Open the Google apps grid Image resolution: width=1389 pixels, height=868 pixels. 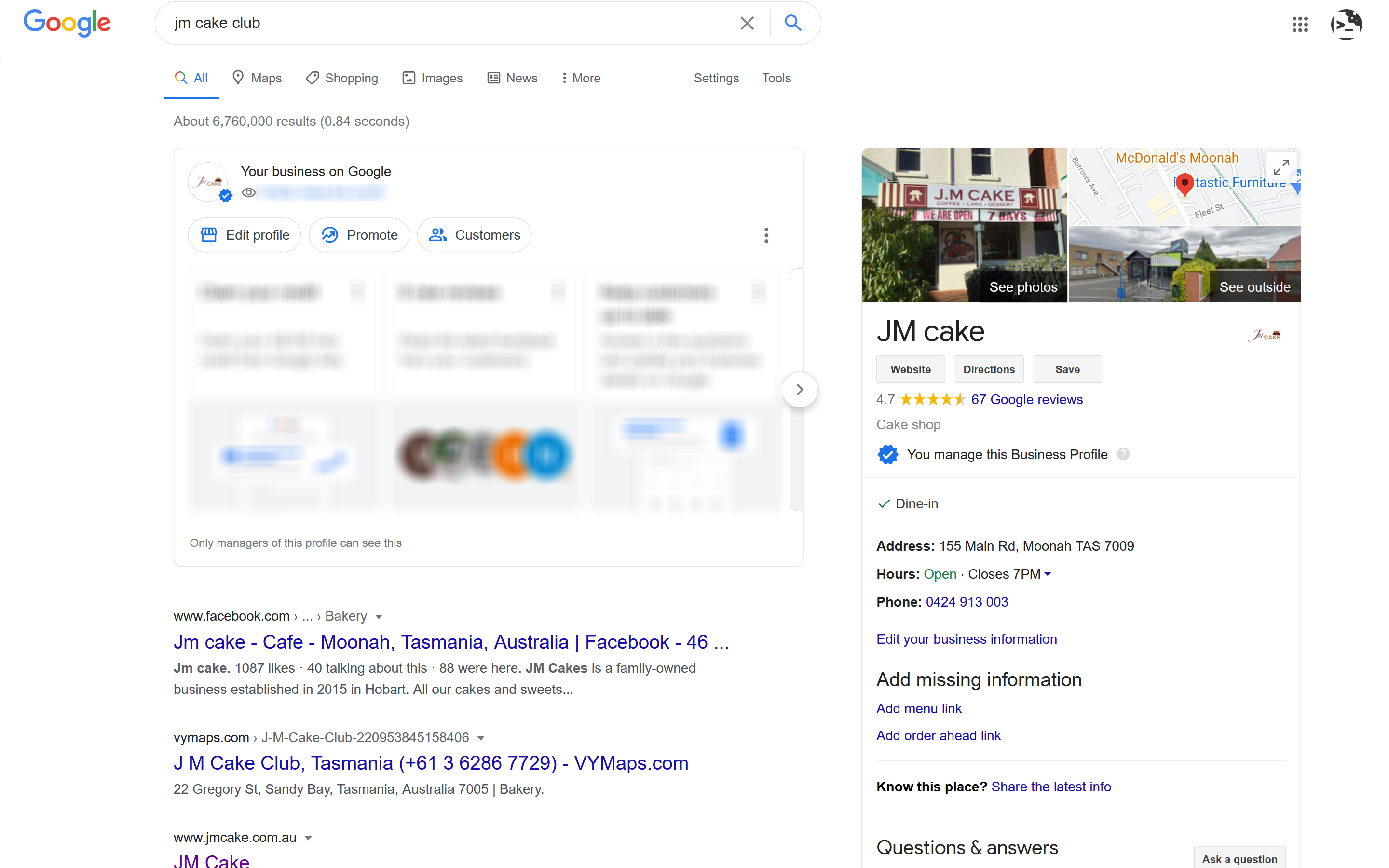1300,24
